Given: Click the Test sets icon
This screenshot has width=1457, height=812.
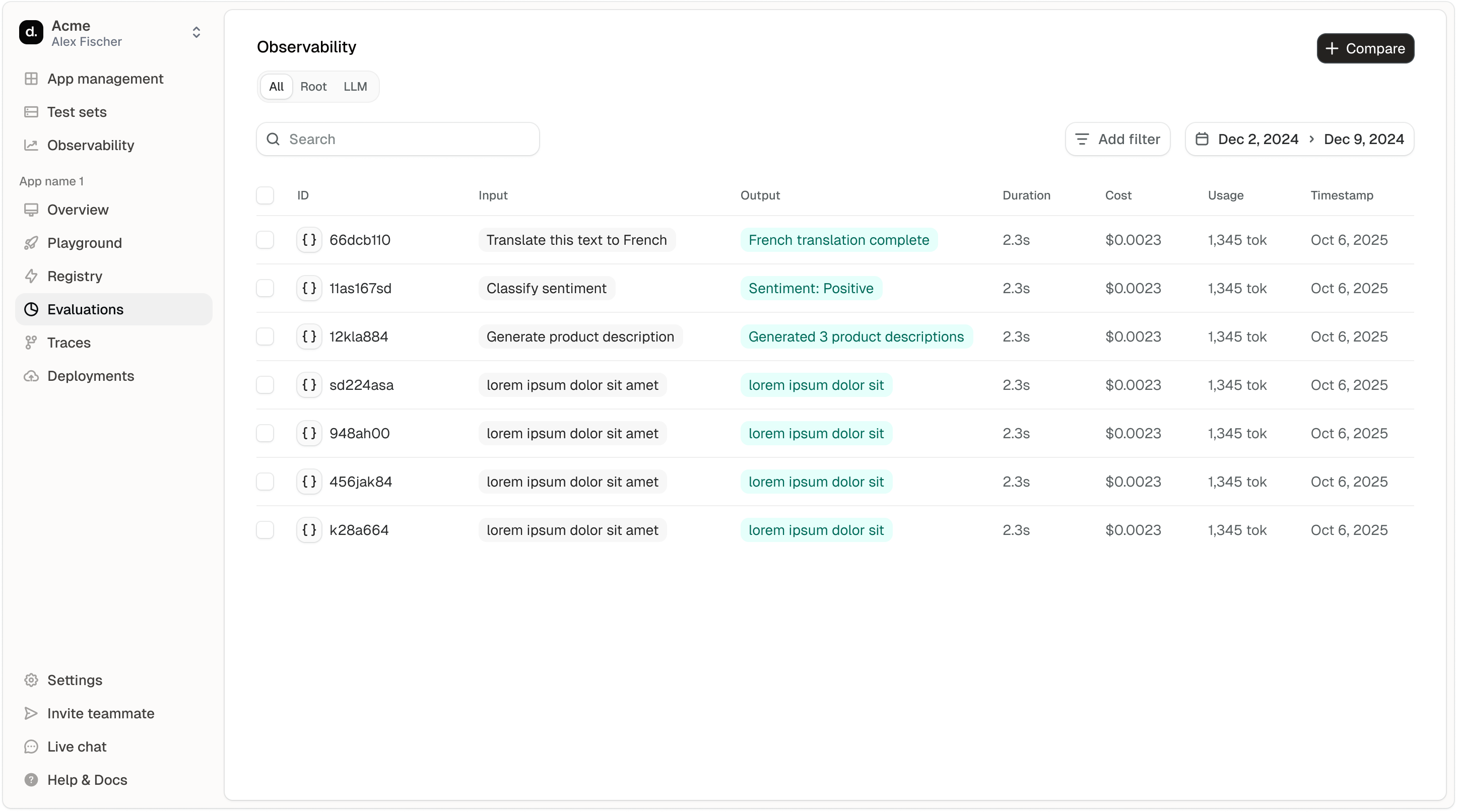Looking at the screenshot, I should point(31,112).
